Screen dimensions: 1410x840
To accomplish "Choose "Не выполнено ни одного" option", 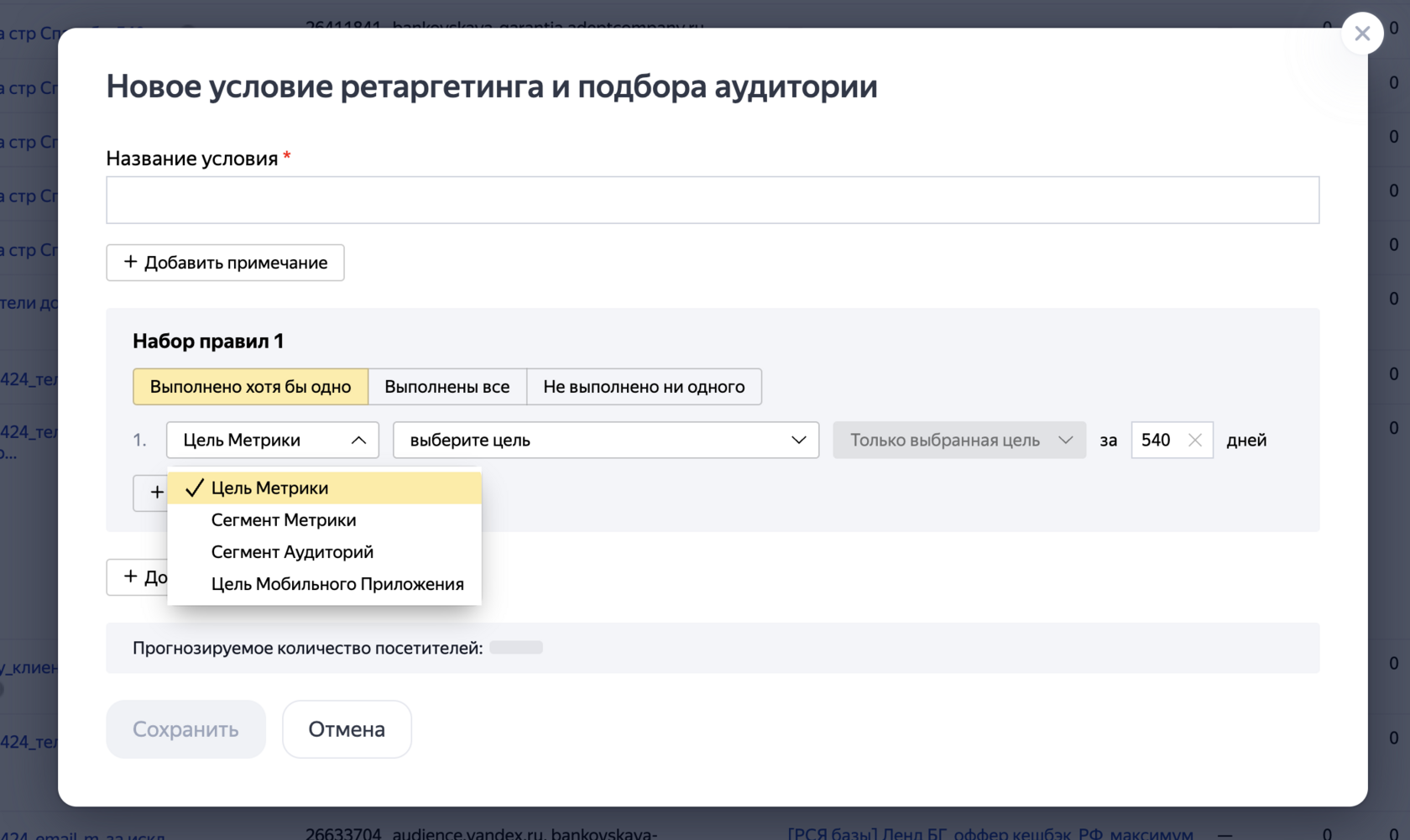I will pyautogui.click(x=644, y=387).
